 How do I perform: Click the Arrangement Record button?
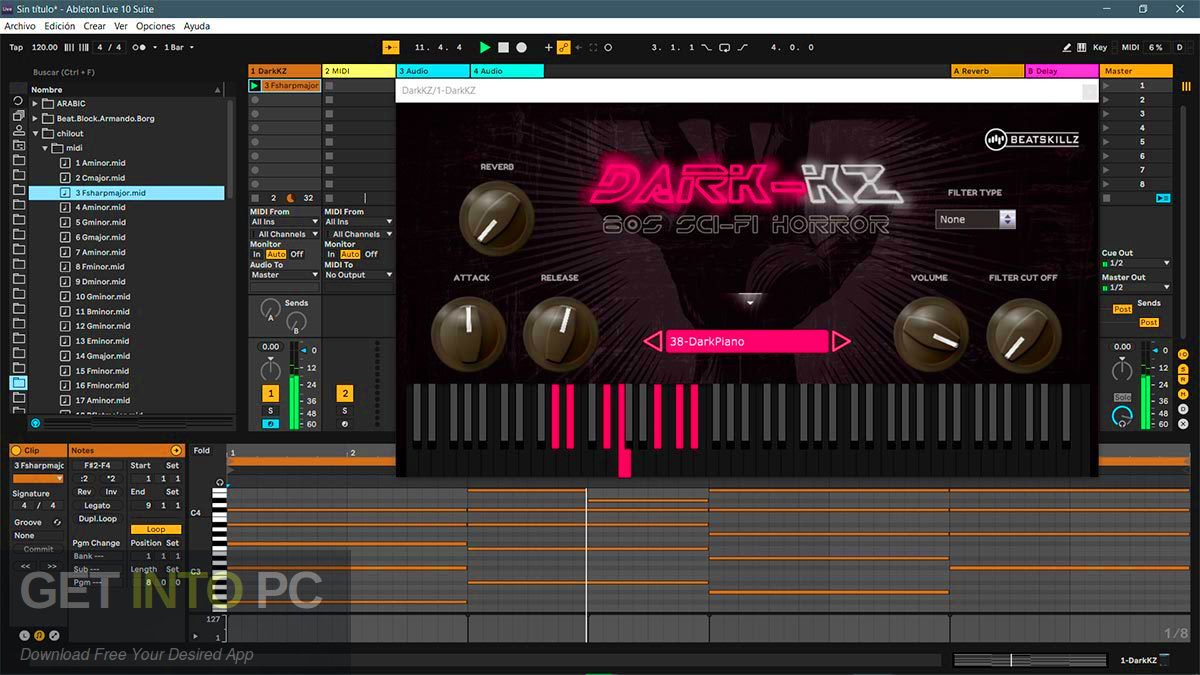click(521, 47)
